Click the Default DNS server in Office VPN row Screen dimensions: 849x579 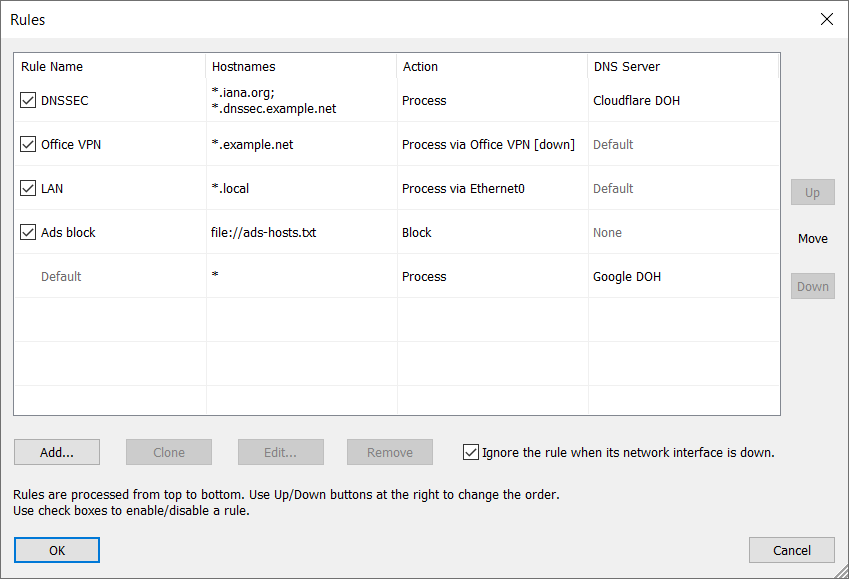point(613,145)
